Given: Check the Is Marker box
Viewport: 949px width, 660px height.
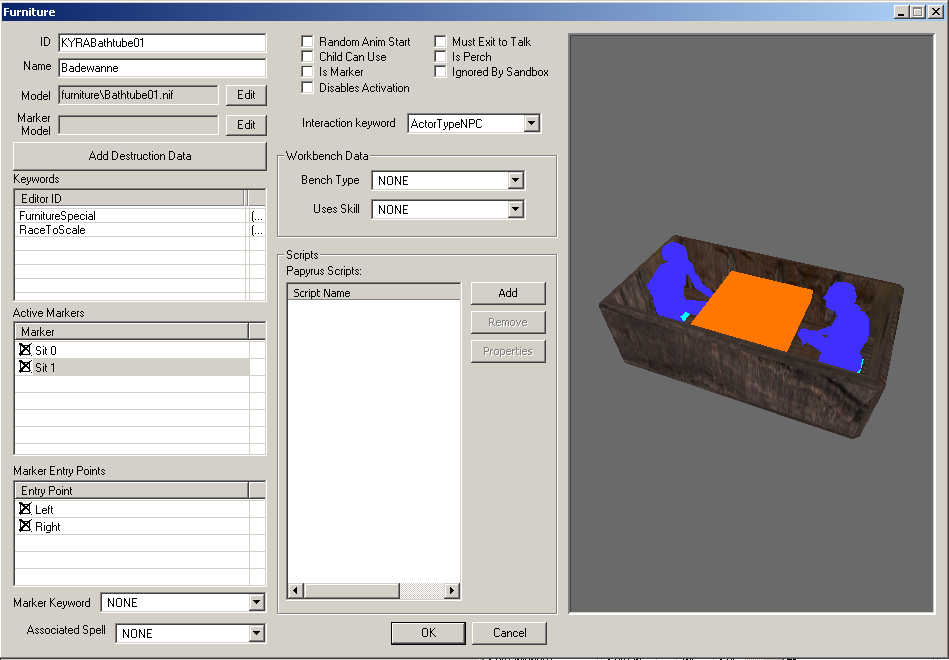Looking at the screenshot, I should click(x=307, y=72).
